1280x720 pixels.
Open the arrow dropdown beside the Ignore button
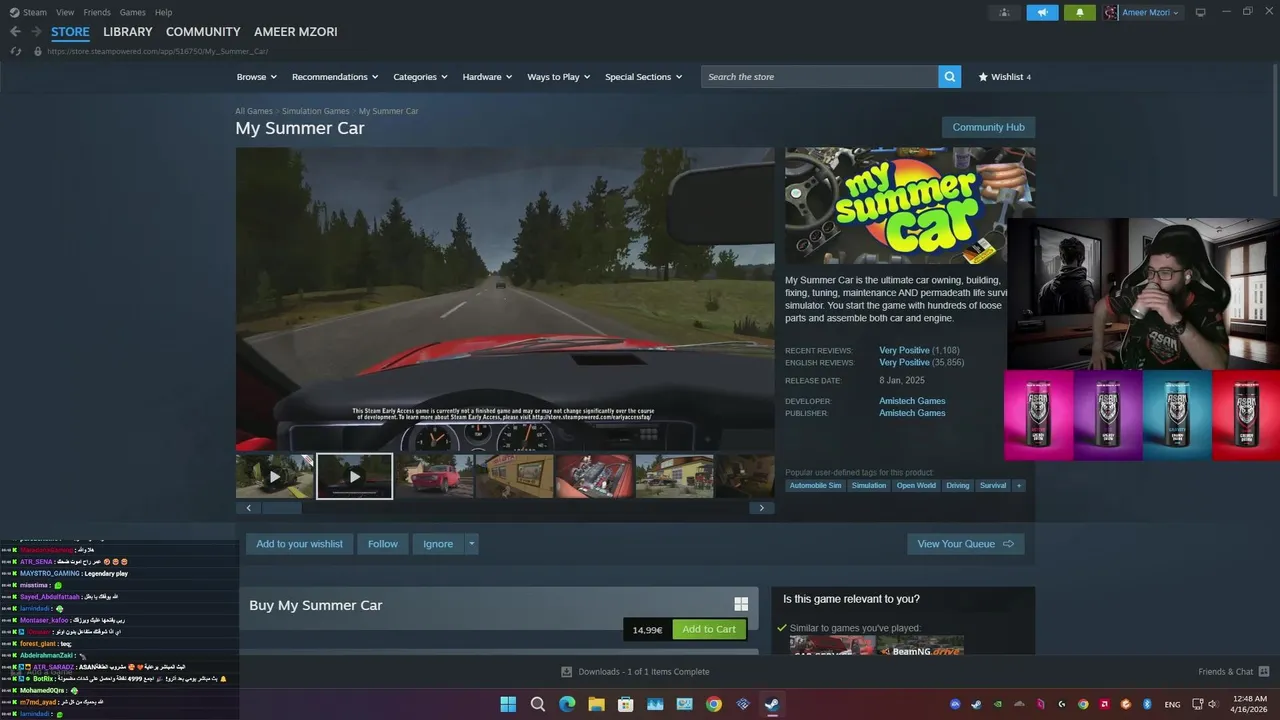tap(472, 544)
